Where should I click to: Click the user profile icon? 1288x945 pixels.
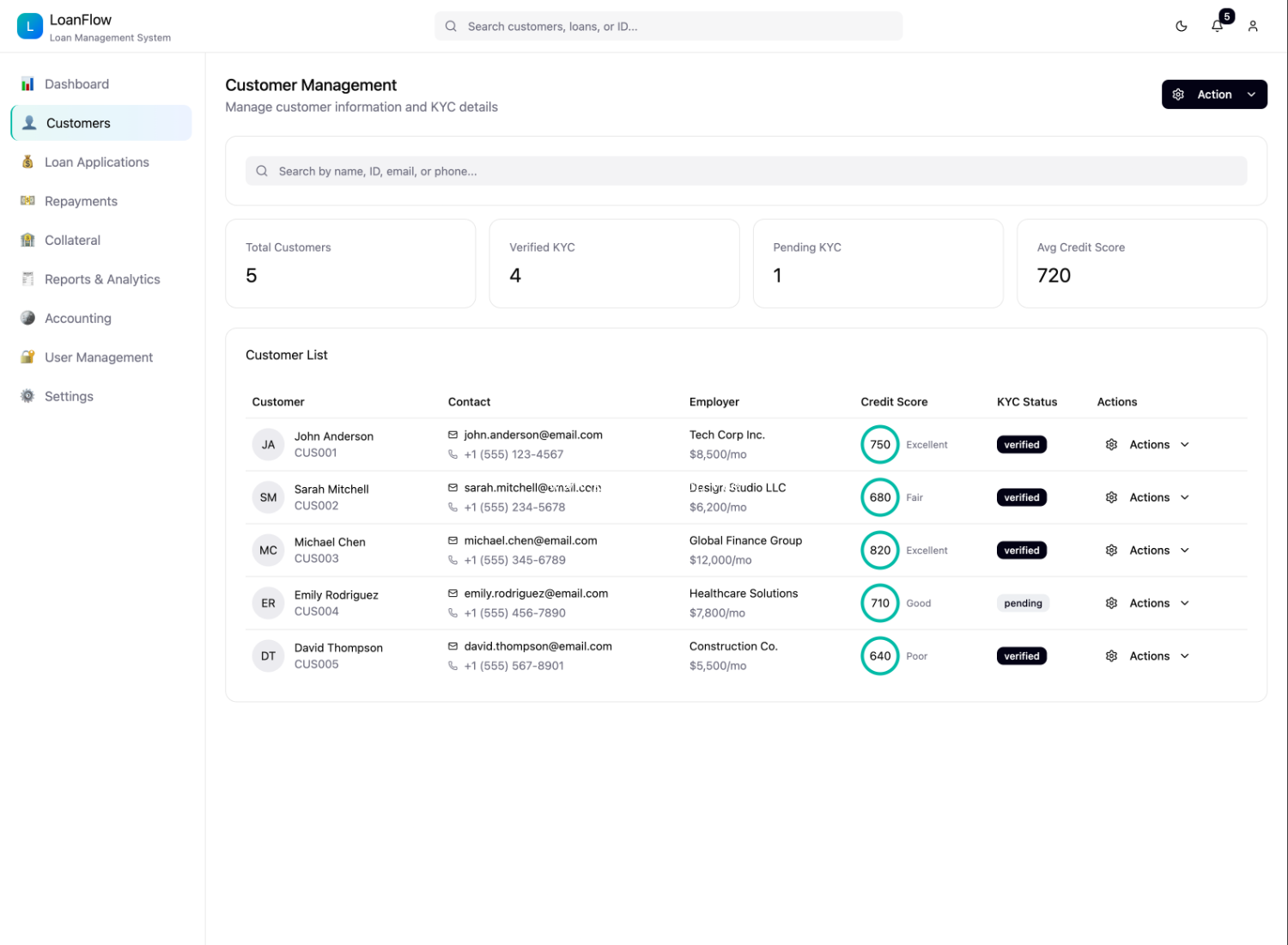click(1253, 27)
